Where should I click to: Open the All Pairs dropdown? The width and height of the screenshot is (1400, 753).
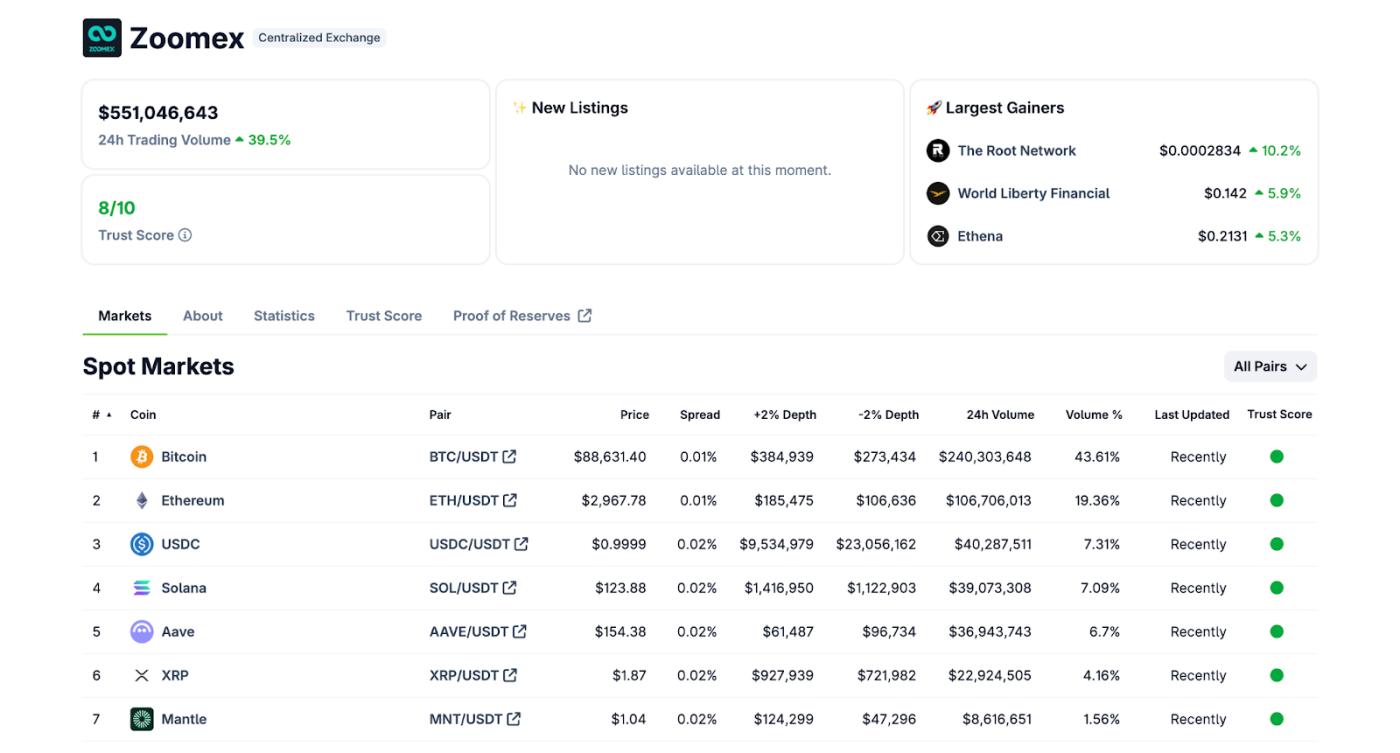(x=1270, y=367)
